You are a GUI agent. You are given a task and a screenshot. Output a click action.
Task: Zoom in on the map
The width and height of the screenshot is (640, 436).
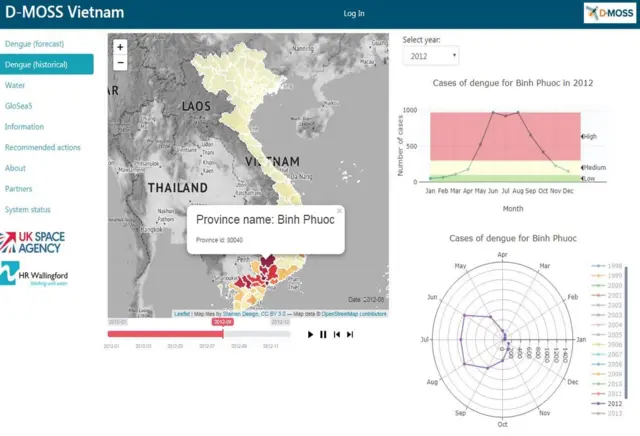click(x=120, y=47)
